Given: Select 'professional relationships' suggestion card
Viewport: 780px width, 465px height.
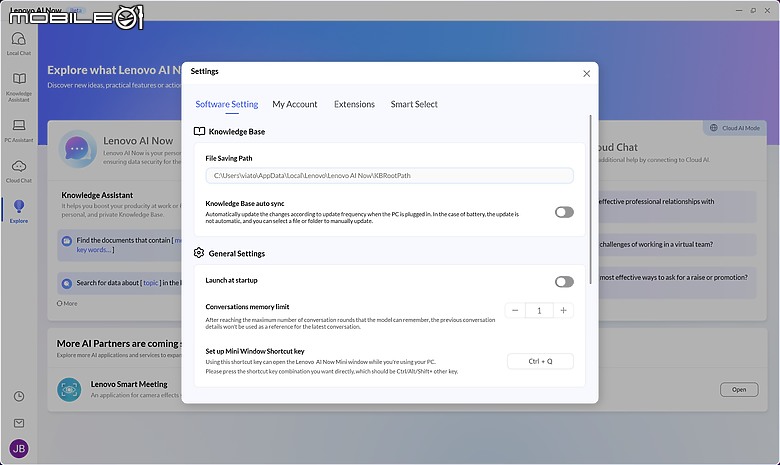Looking at the screenshot, I should pos(677,206).
